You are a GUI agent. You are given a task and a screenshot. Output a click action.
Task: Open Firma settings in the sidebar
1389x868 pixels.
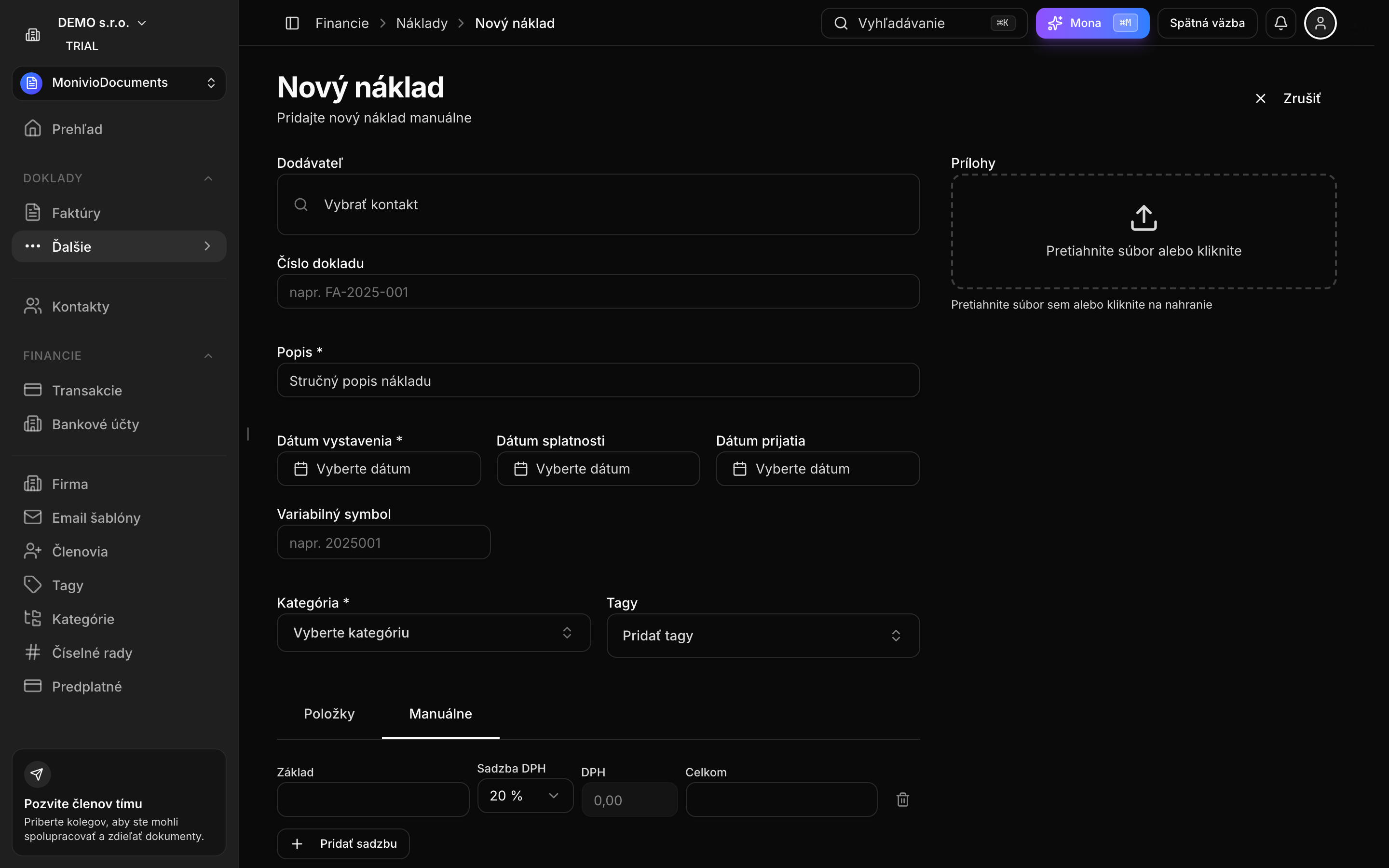click(119, 484)
